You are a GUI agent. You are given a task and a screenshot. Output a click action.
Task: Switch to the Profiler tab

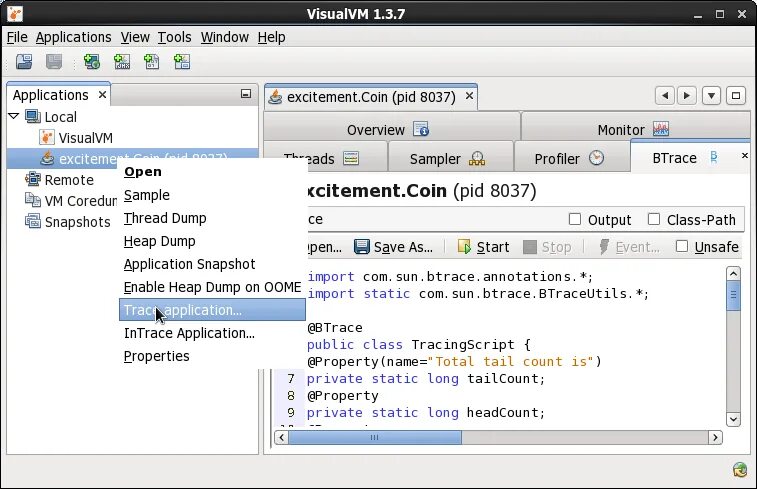[572, 157]
